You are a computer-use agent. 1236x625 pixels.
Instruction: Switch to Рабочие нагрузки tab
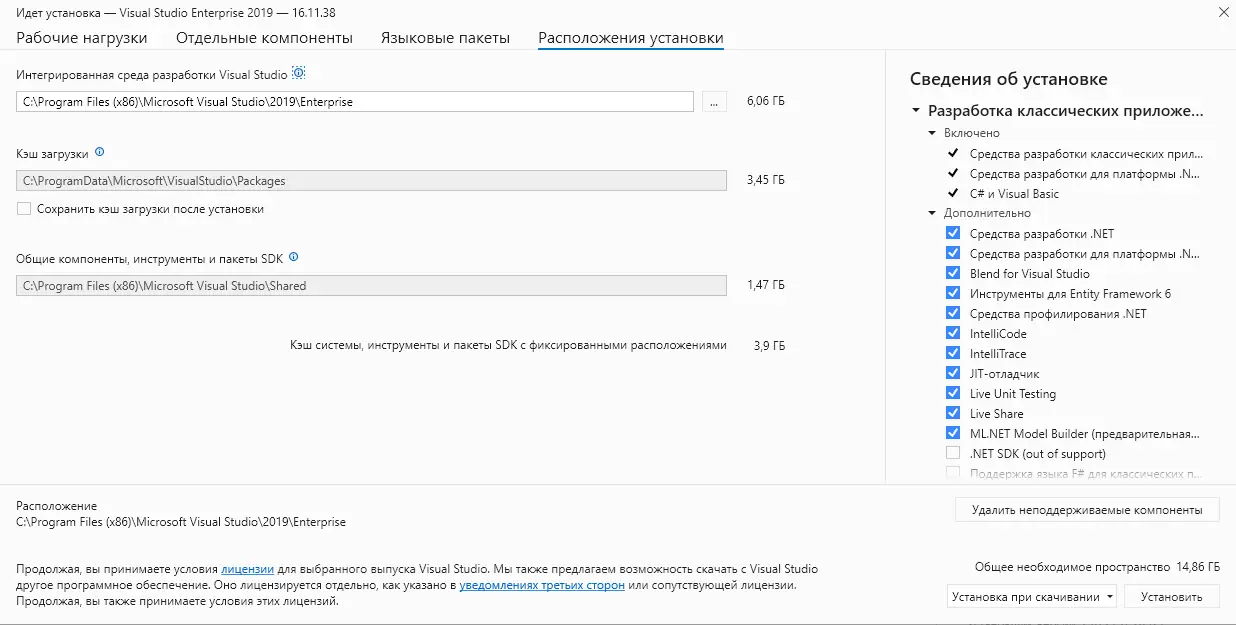[x=82, y=38]
